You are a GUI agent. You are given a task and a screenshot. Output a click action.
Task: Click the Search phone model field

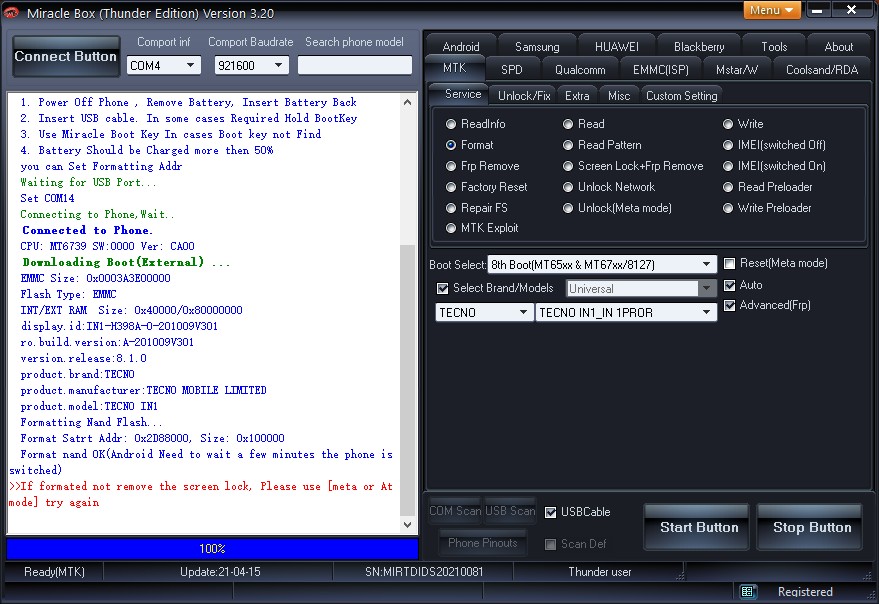[x=354, y=65]
